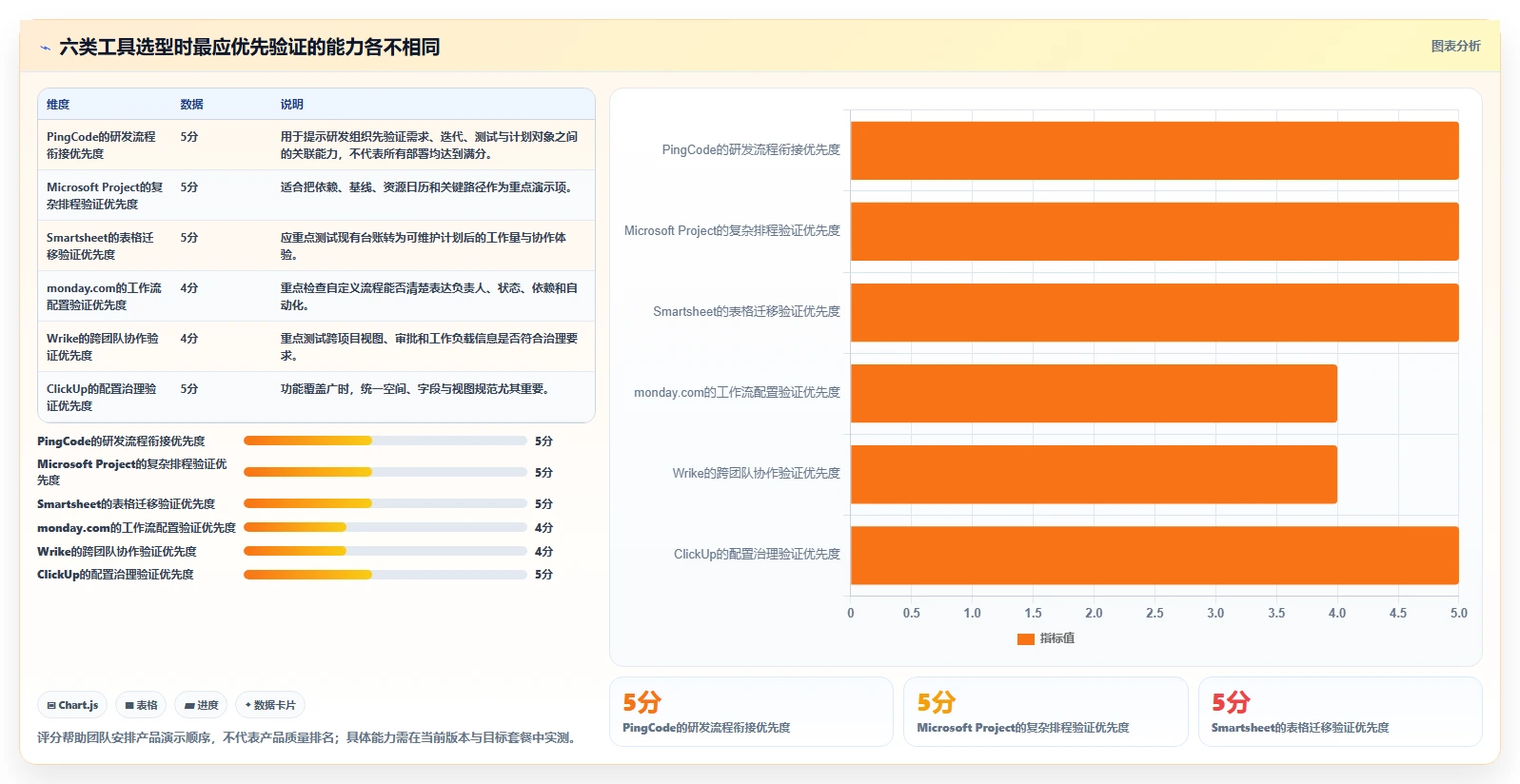
Task: Click the 4分 value in the Wrike table row
Action: click(x=189, y=339)
